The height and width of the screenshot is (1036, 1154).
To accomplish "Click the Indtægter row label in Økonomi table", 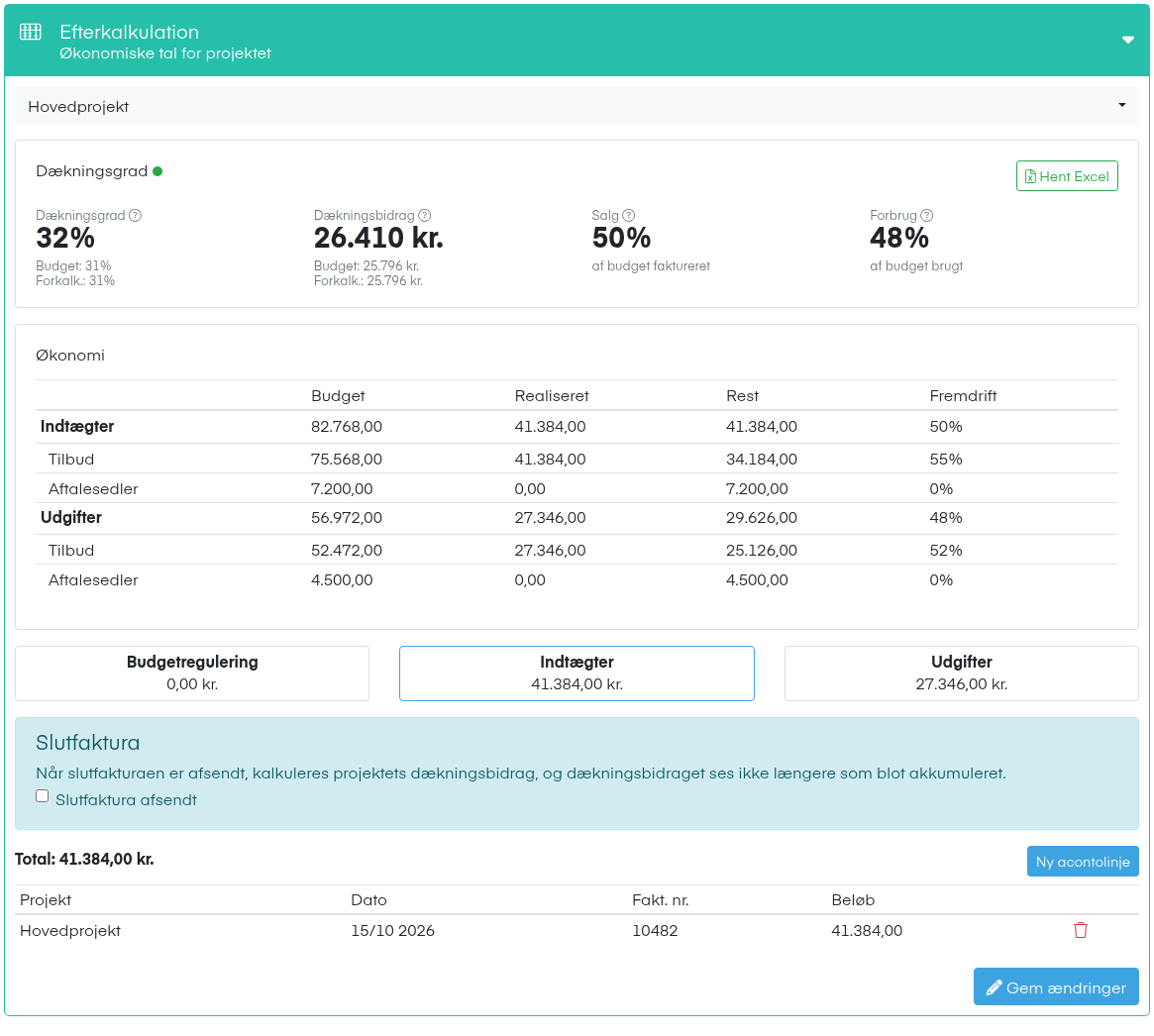I will (77, 427).
